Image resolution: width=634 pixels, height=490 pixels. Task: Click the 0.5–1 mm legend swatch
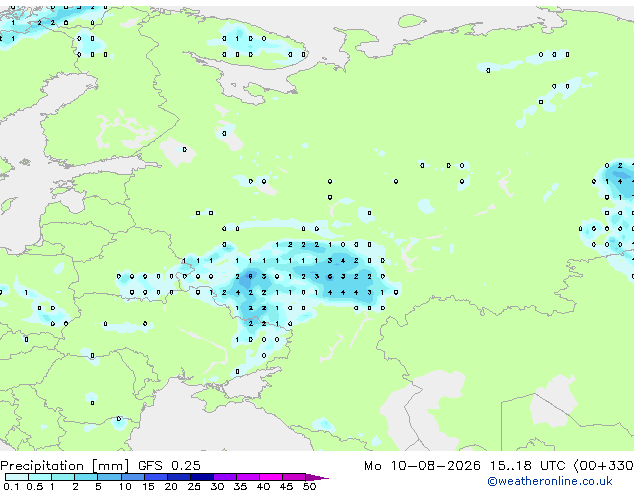[x=40, y=477]
